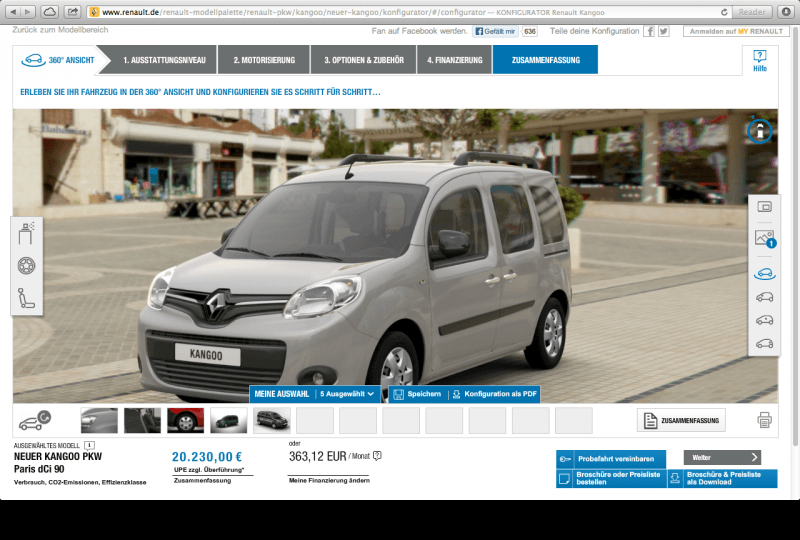Screen dimensions: 800x540
Task: Select the active 360° car view icon
Action: click(764, 274)
